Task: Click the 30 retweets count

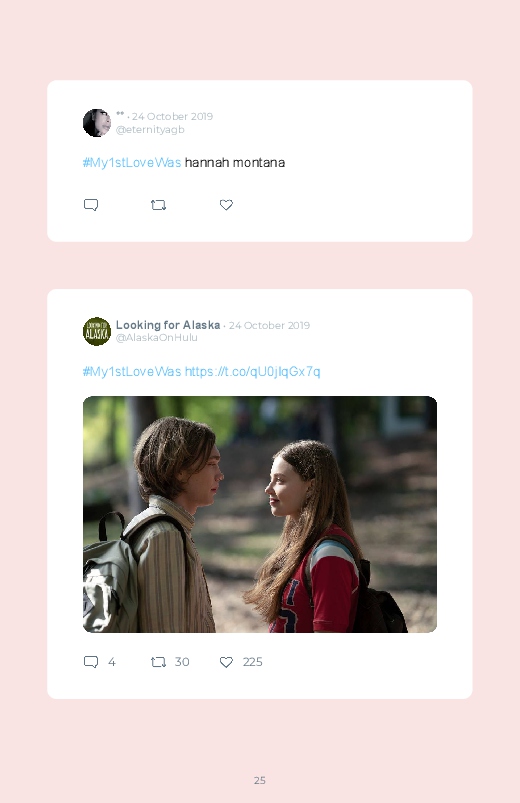Action: click(182, 662)
